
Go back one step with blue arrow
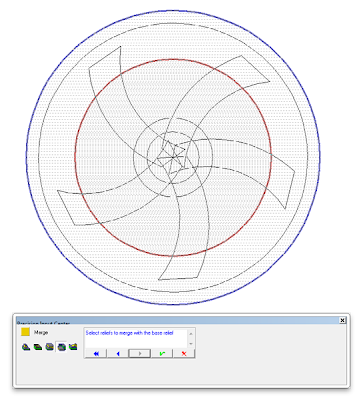pos(118,354)
